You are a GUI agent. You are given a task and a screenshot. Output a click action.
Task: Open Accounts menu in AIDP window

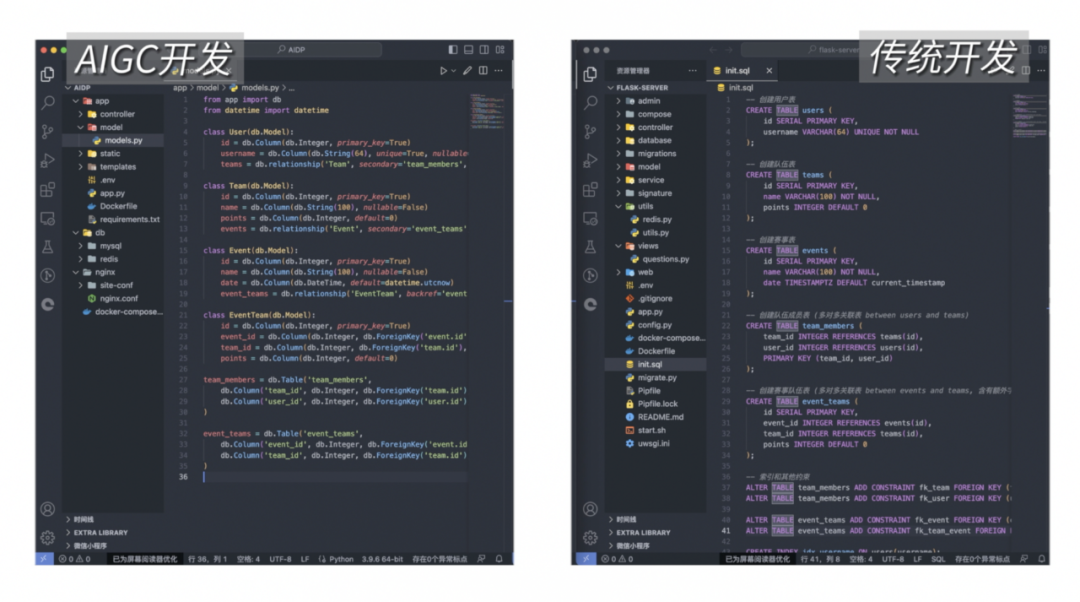48,509
